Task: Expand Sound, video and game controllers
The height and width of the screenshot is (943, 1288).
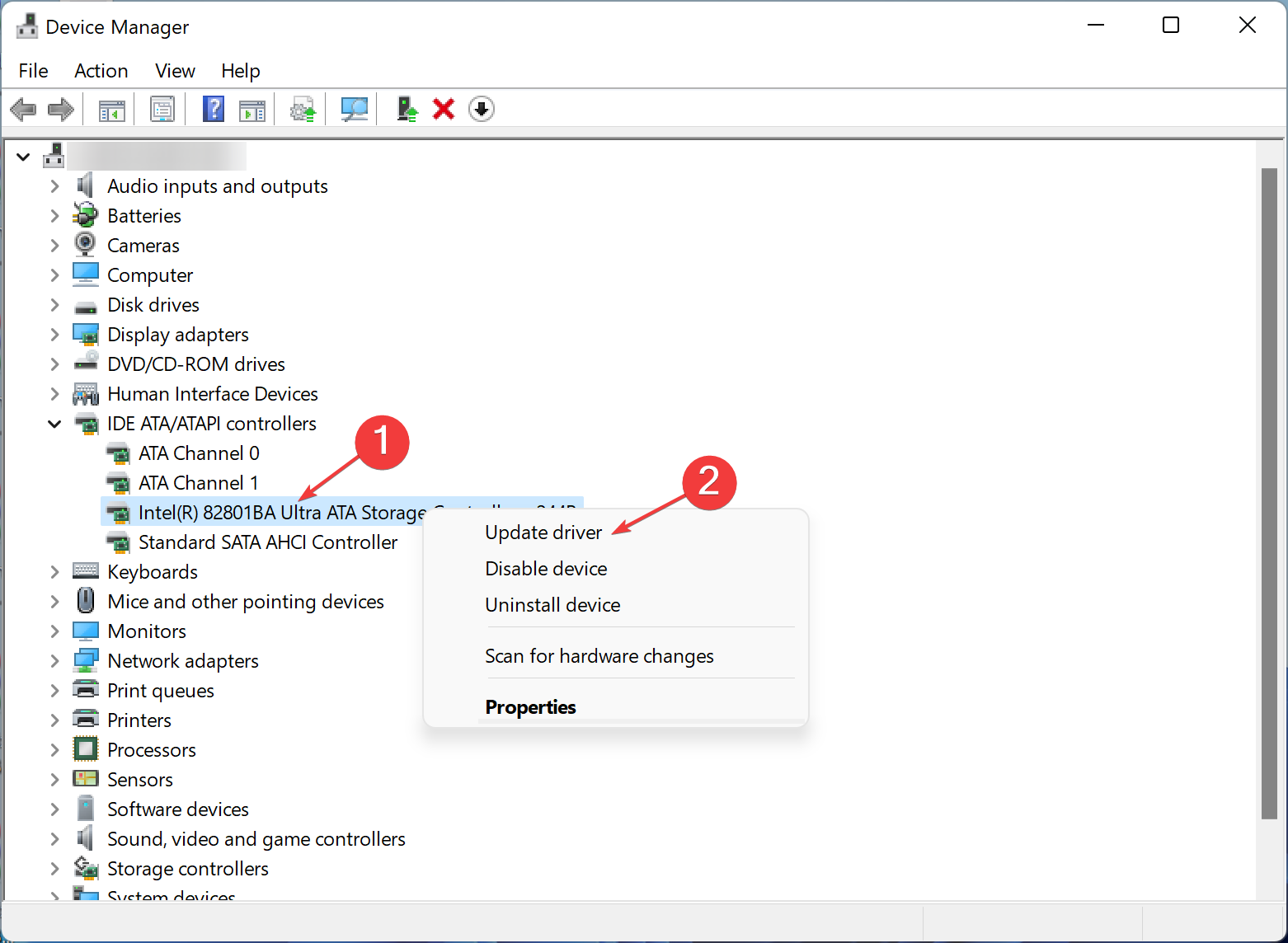Action: tap(54, 839)
